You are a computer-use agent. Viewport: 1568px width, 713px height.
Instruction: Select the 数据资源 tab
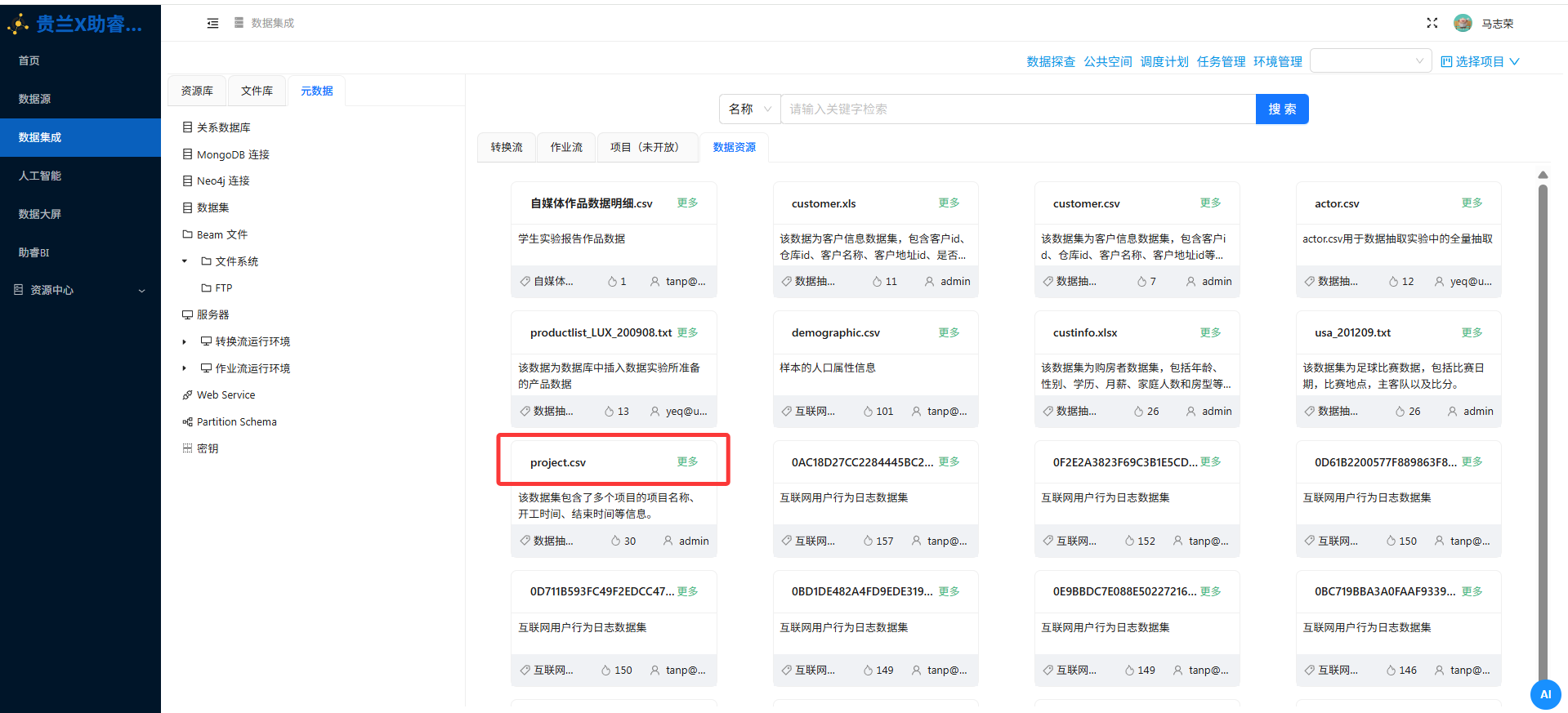pyautogui.click(x=735, y=147)
